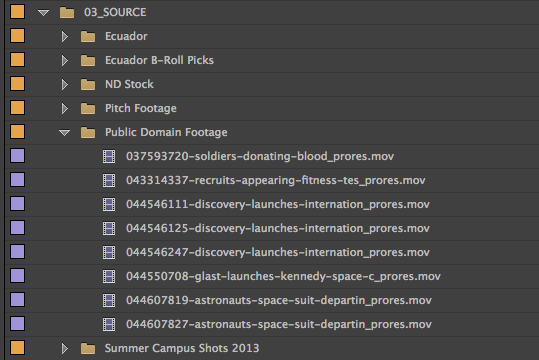Select the 03_SOURCE bin name
This screenshot has height=360, width=539.
tap(115, 12)
